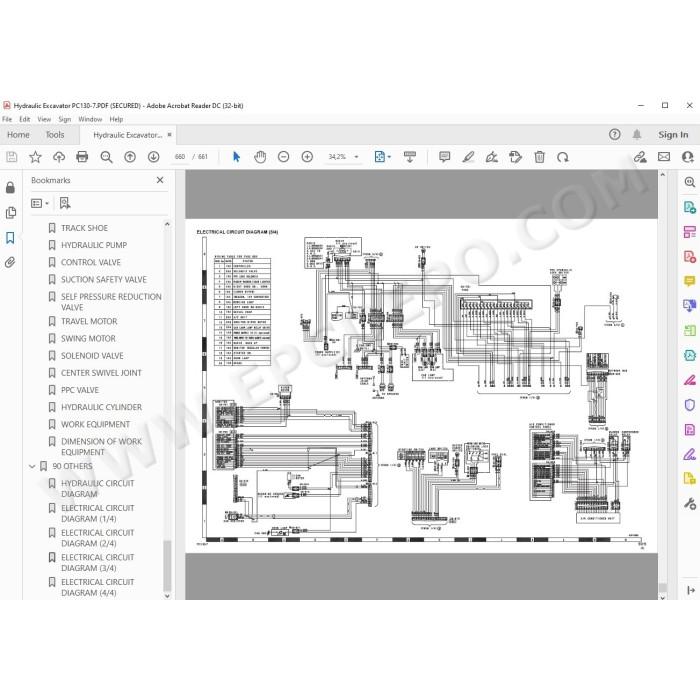Go to previous page arrow
This screenshot has width=700, height=700.
pyautogui.click(x=130, y=157)
